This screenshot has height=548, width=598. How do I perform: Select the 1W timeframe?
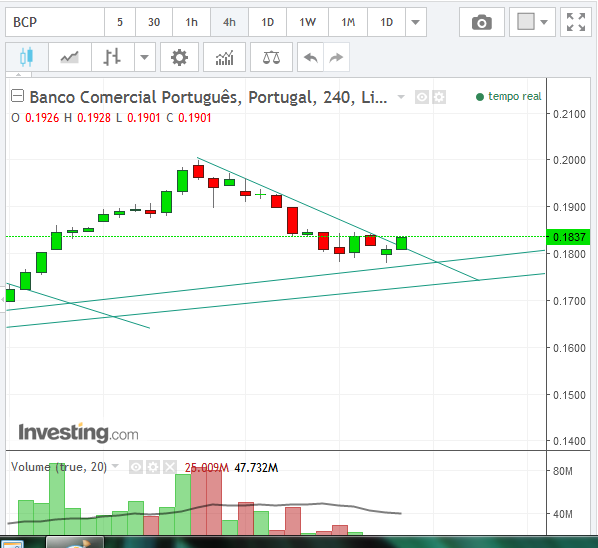307,22
